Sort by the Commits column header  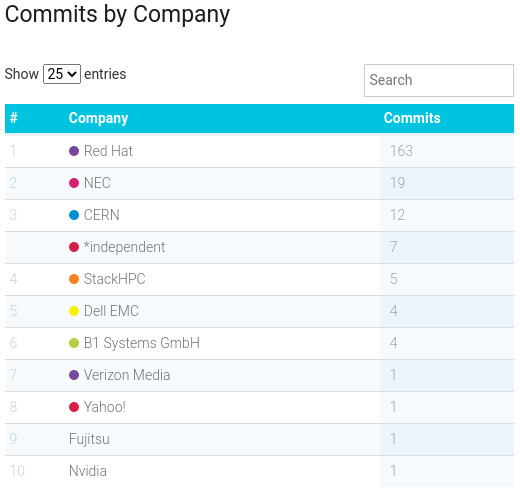pos(412,118)
